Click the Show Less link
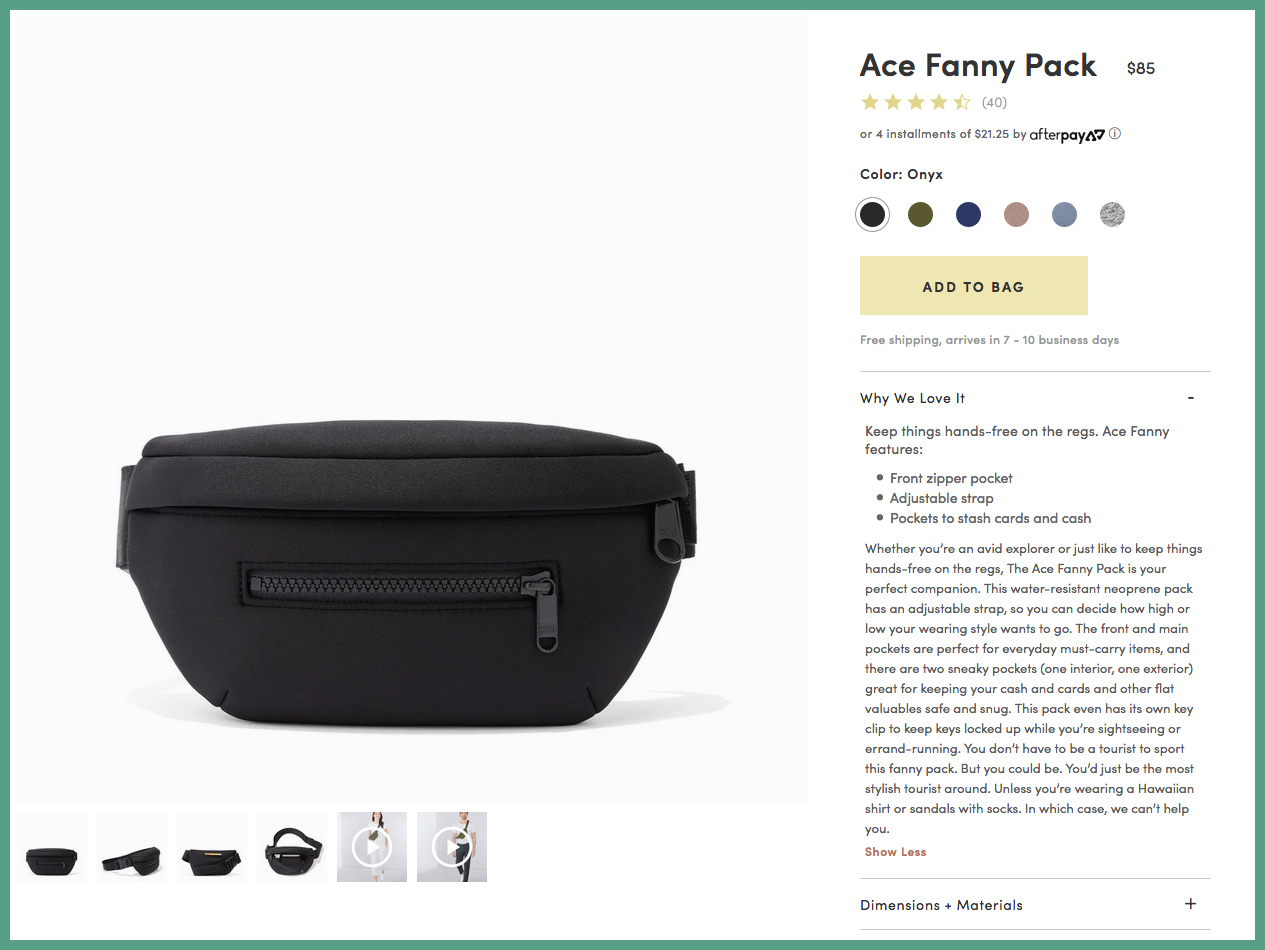This screenshot has height=950, width=1265. pos(895,852)
